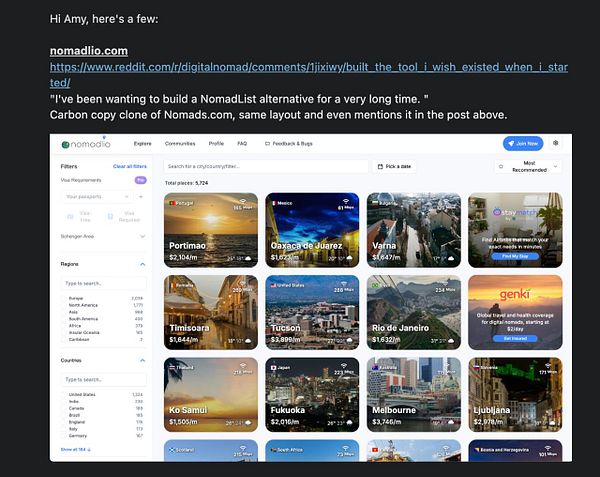600x477 pixels.
Task: Click Mexico flag on Oaxaca card
Action: pos(274,203)
